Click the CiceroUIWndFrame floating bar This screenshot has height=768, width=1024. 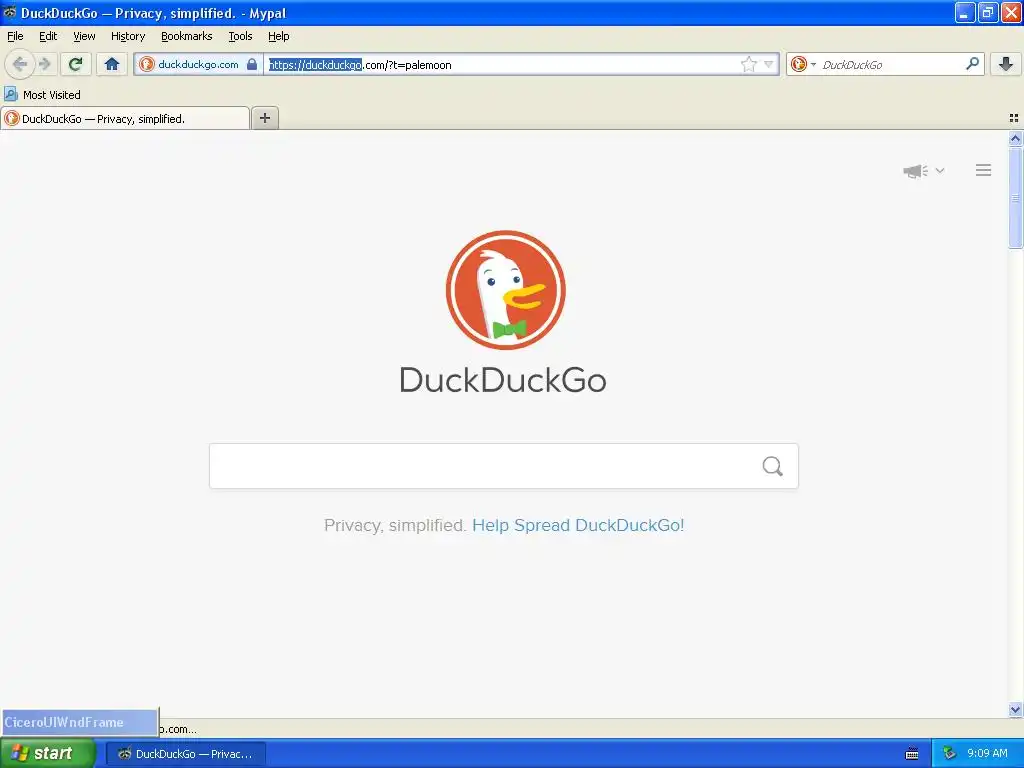click(80, 722)
